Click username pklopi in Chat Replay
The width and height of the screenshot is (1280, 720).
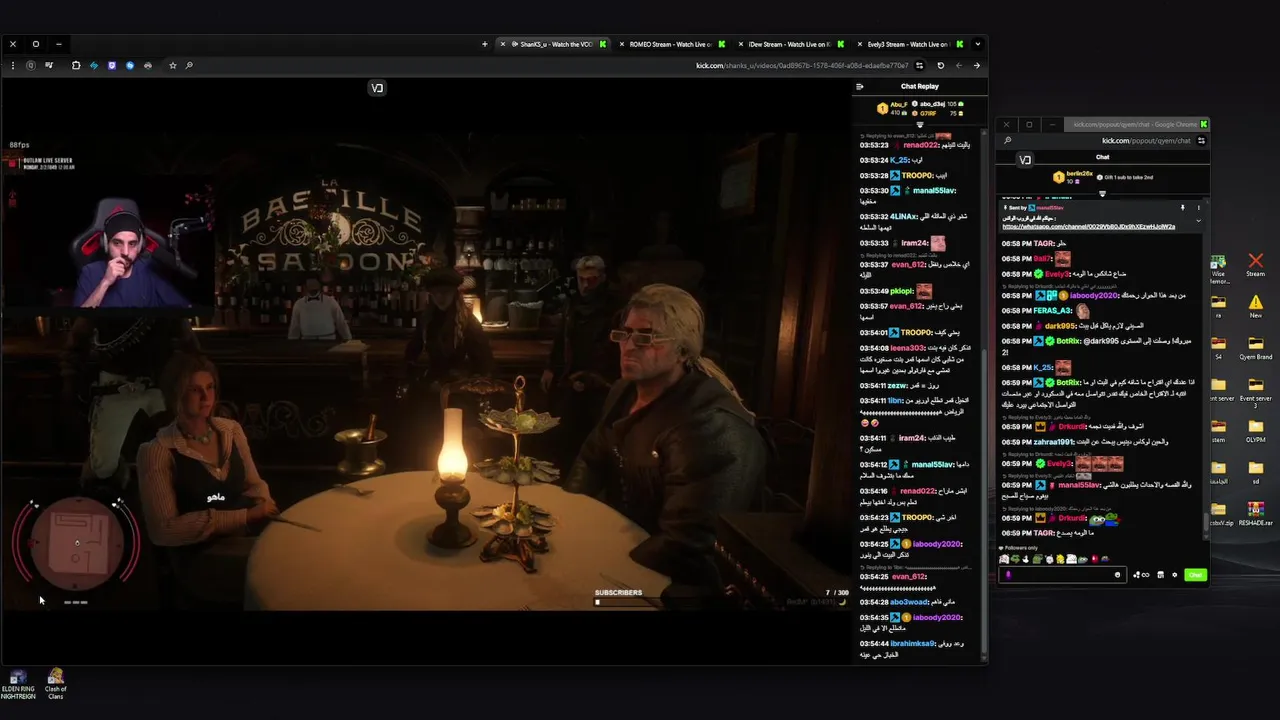coord(902,291)
